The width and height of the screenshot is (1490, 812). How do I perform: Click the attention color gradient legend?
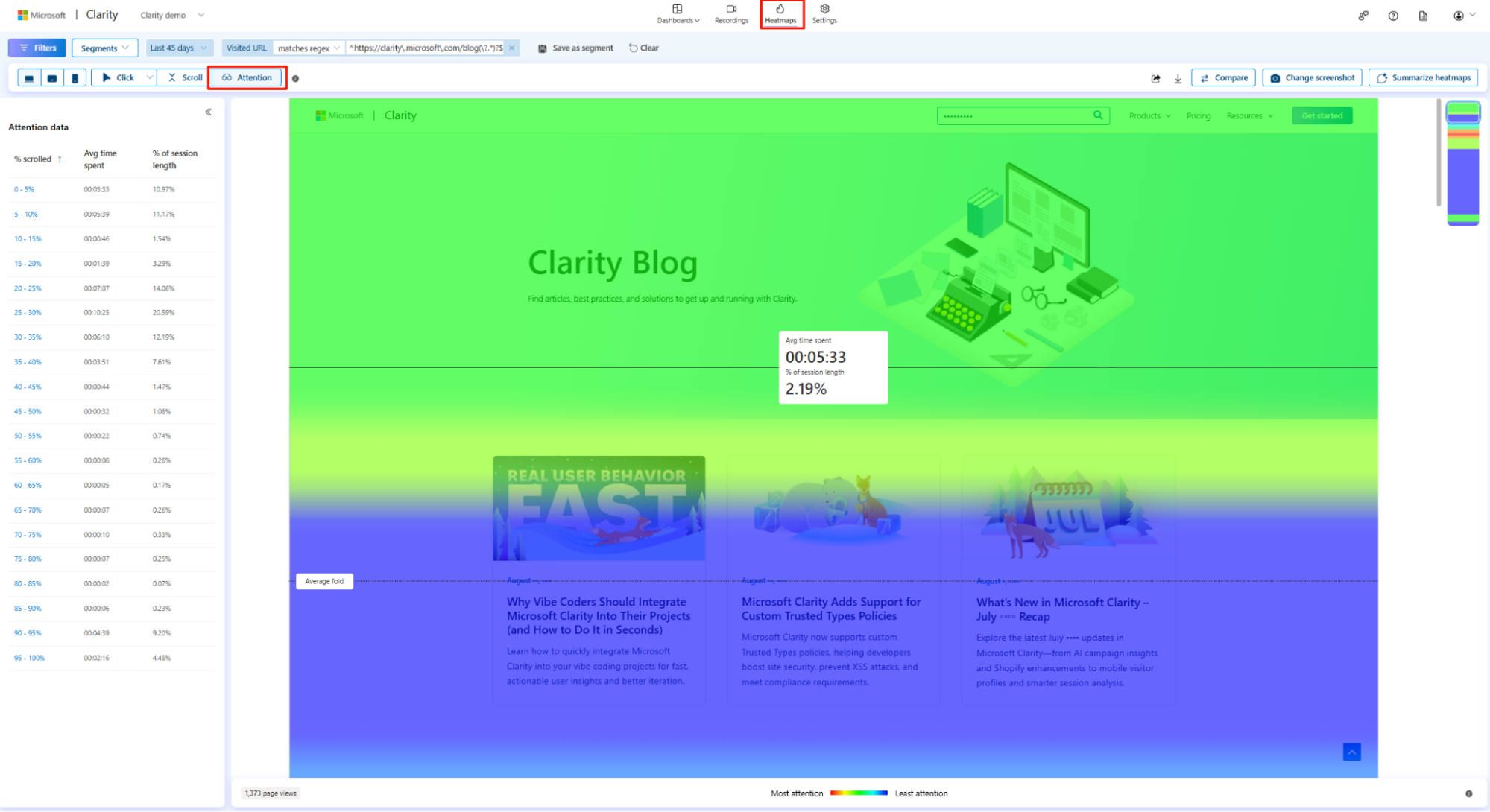pos(858,793)
